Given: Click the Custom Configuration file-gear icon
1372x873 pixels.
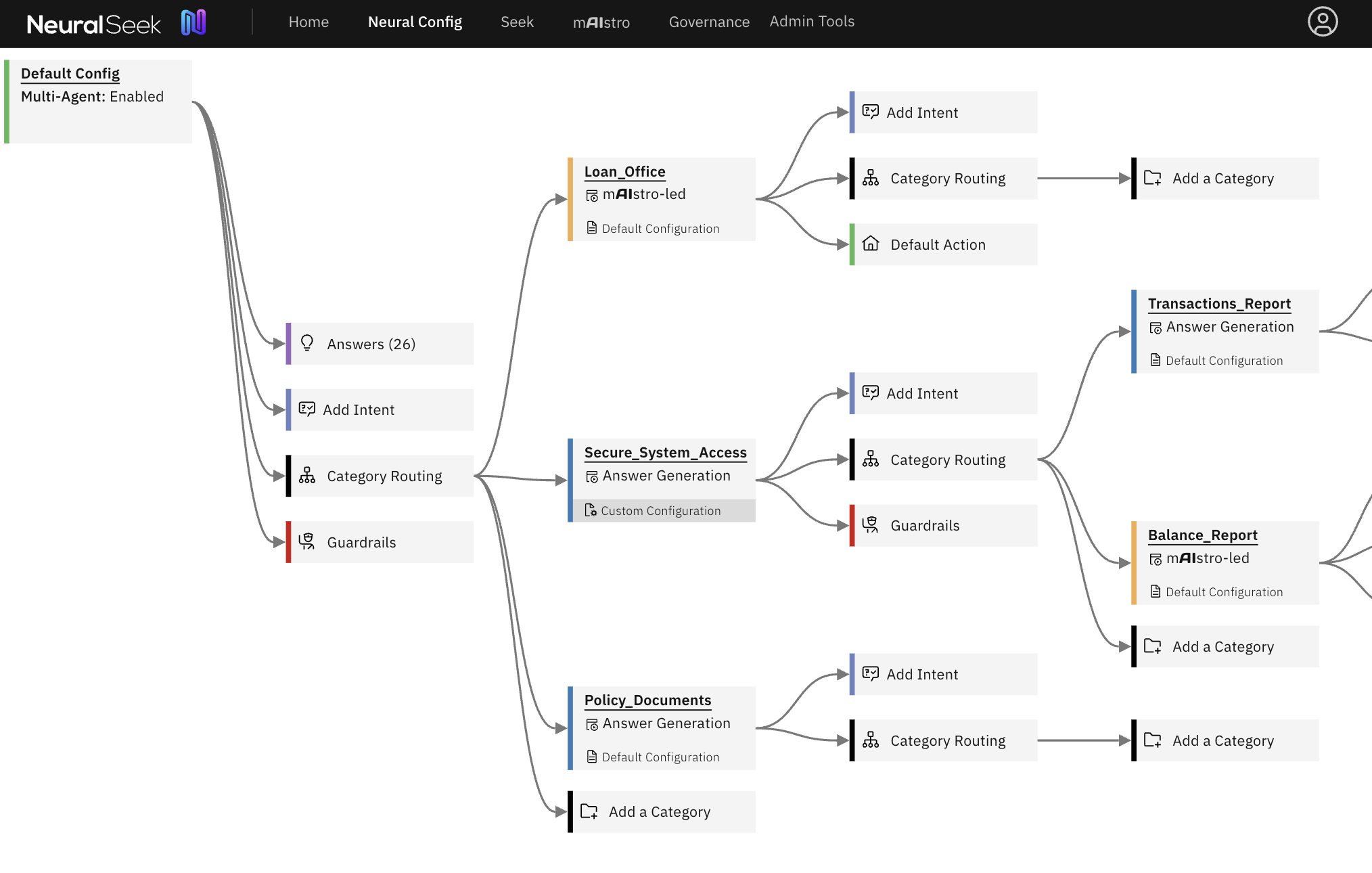Looking at the screenshot, I should pyautogui.click(x=591, y=510).
